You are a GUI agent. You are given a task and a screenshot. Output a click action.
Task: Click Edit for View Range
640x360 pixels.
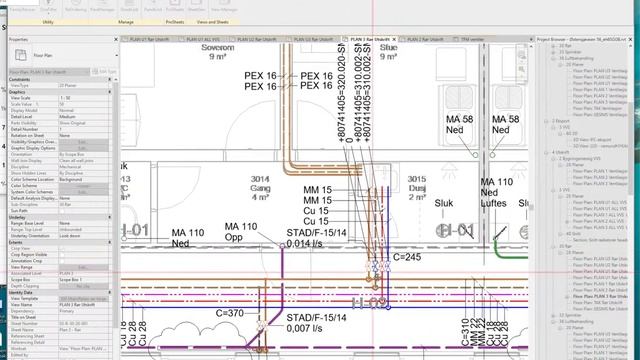pyautogui.click(x=84, y=267)
